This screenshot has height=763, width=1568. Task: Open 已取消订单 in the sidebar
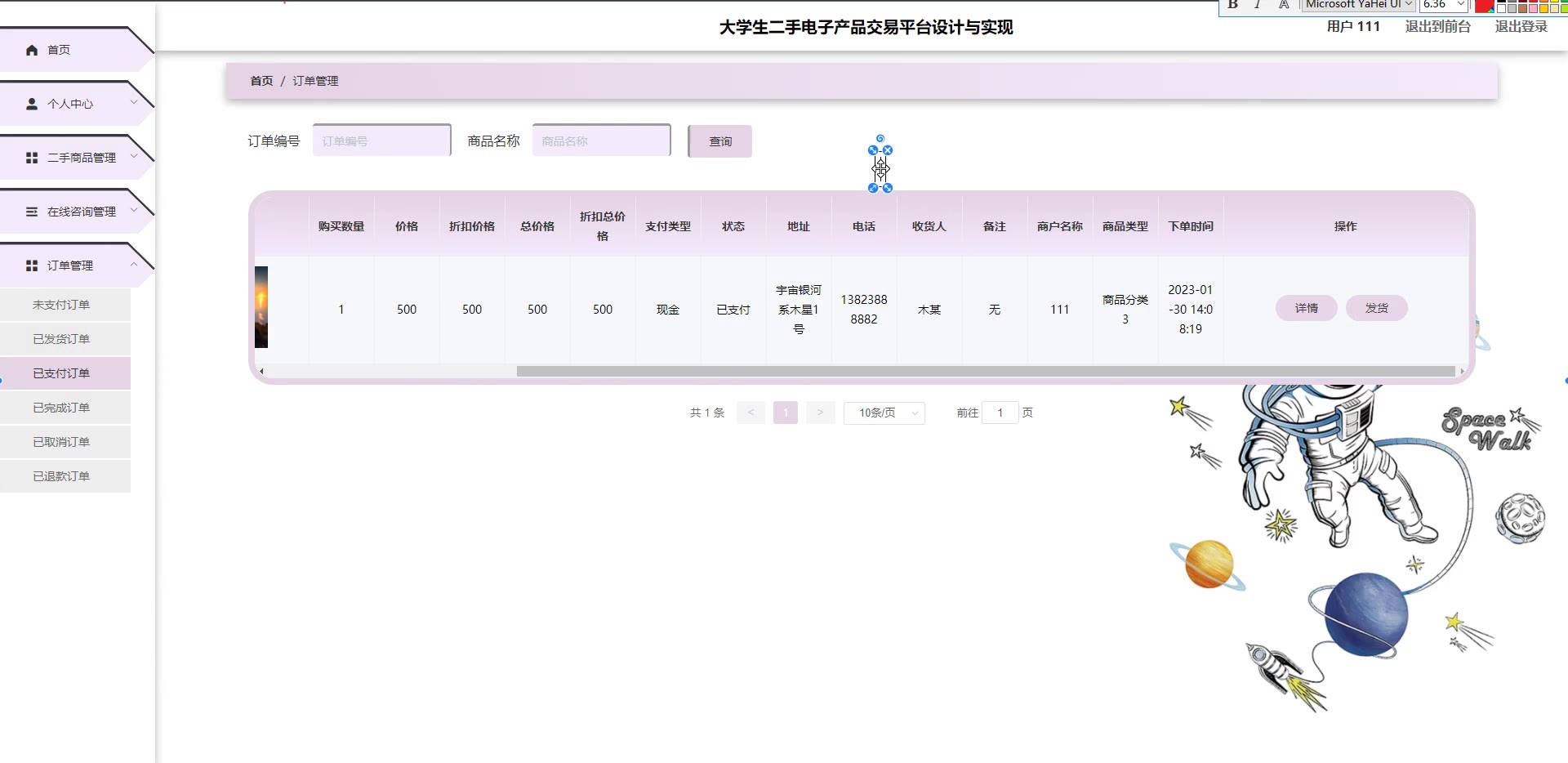(x=65, y=442)
